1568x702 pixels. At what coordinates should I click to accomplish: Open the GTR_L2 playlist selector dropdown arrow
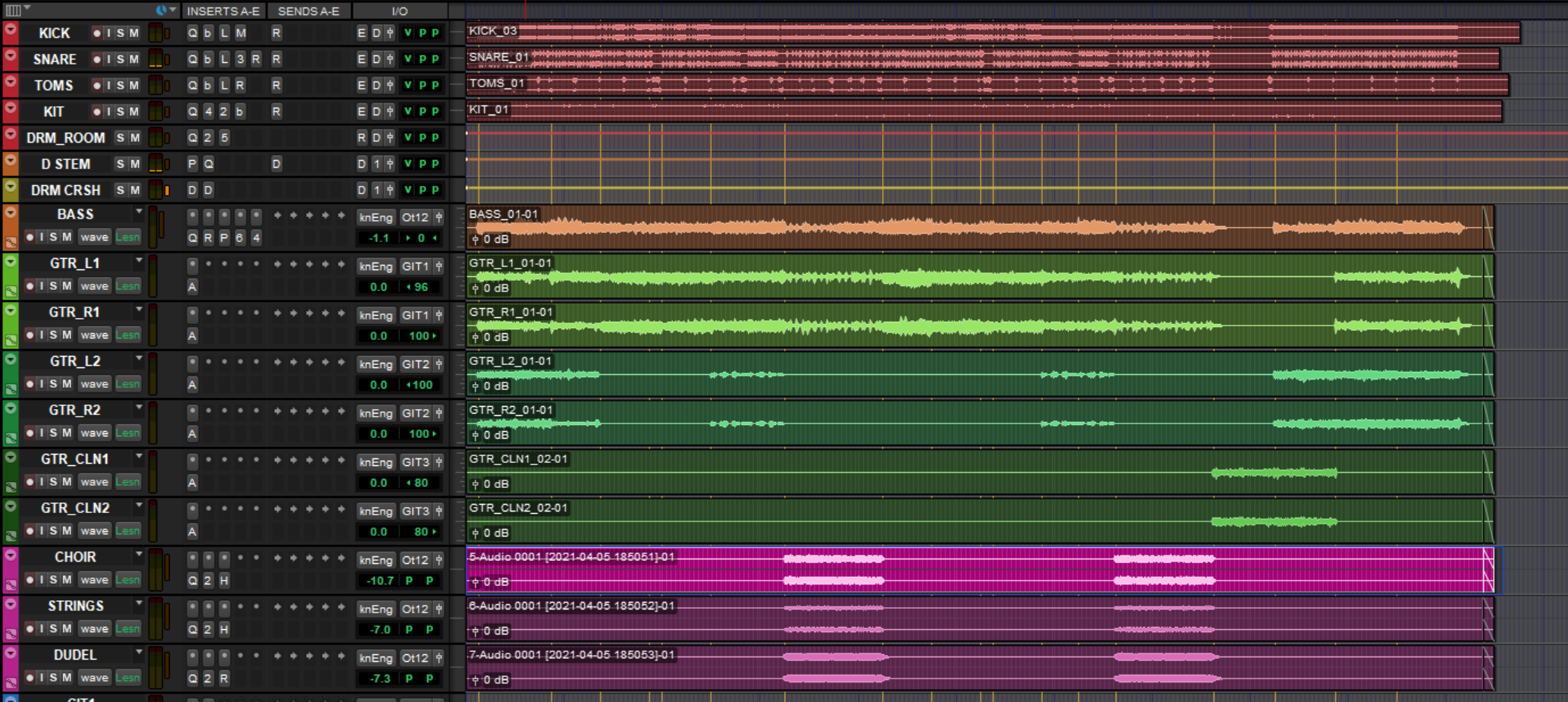point(139,359)
